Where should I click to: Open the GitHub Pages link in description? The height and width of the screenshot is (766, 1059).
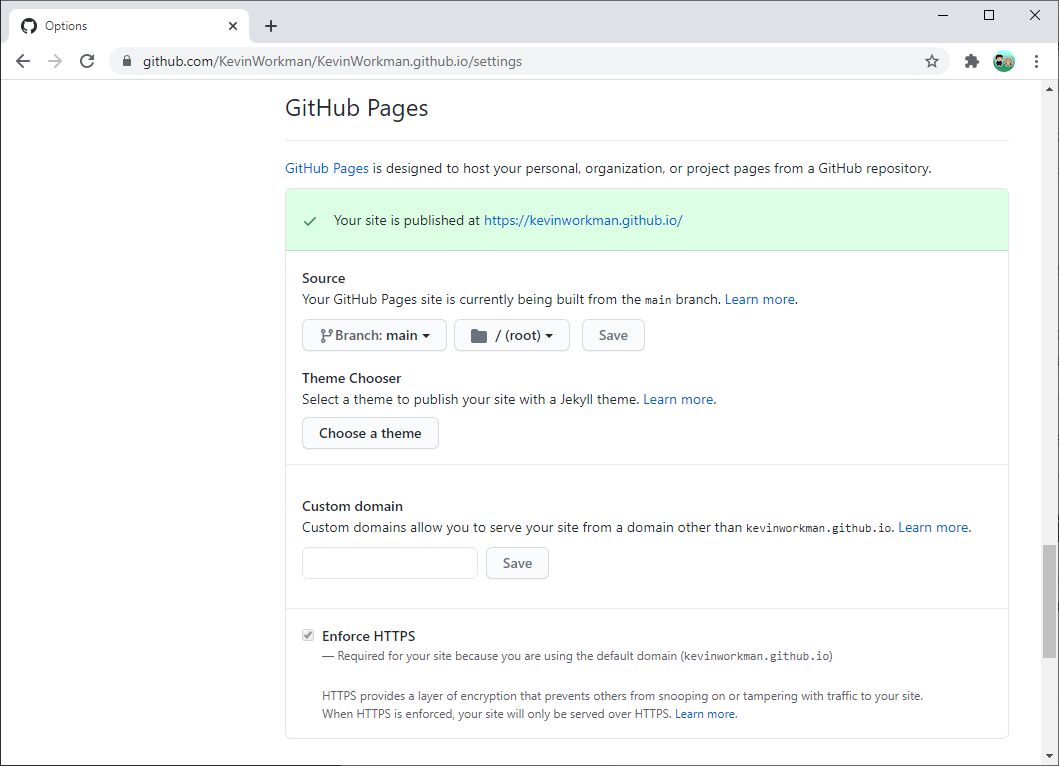click(x=327, y=168)
